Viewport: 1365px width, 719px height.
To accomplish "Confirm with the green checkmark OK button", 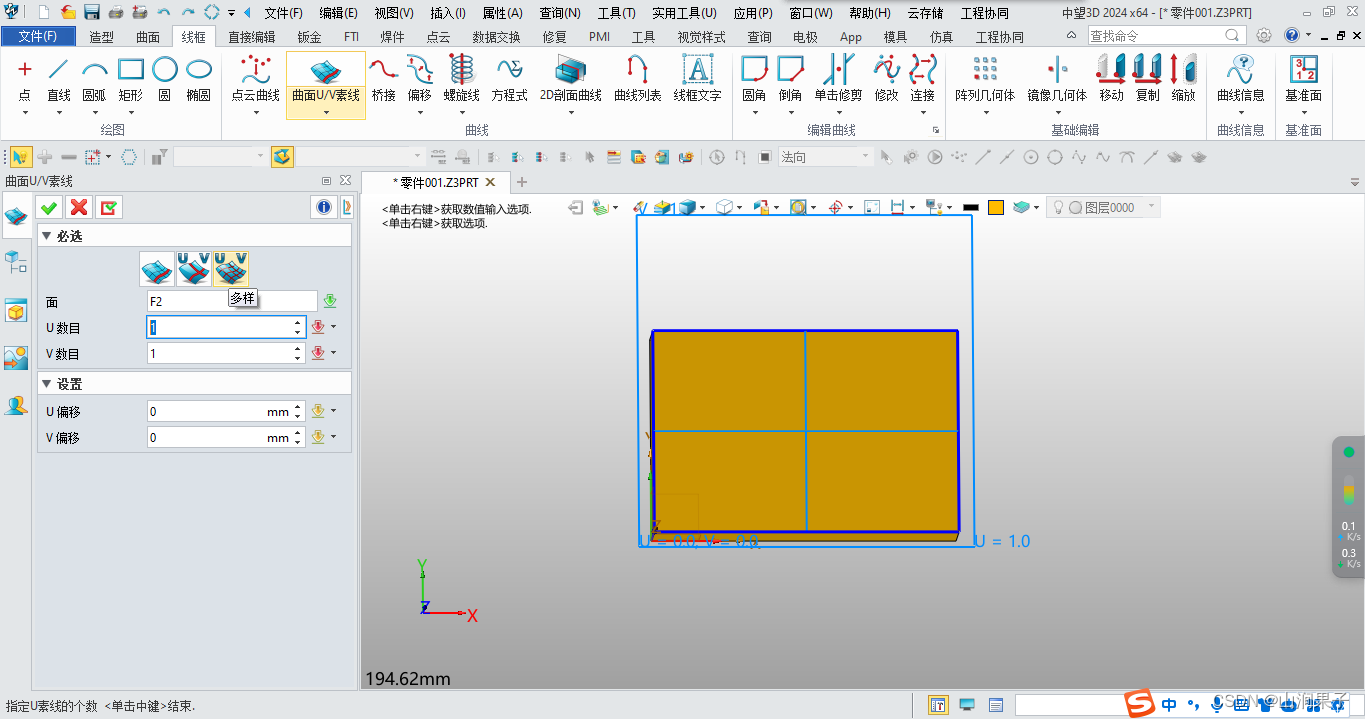I will pos(48,207).
